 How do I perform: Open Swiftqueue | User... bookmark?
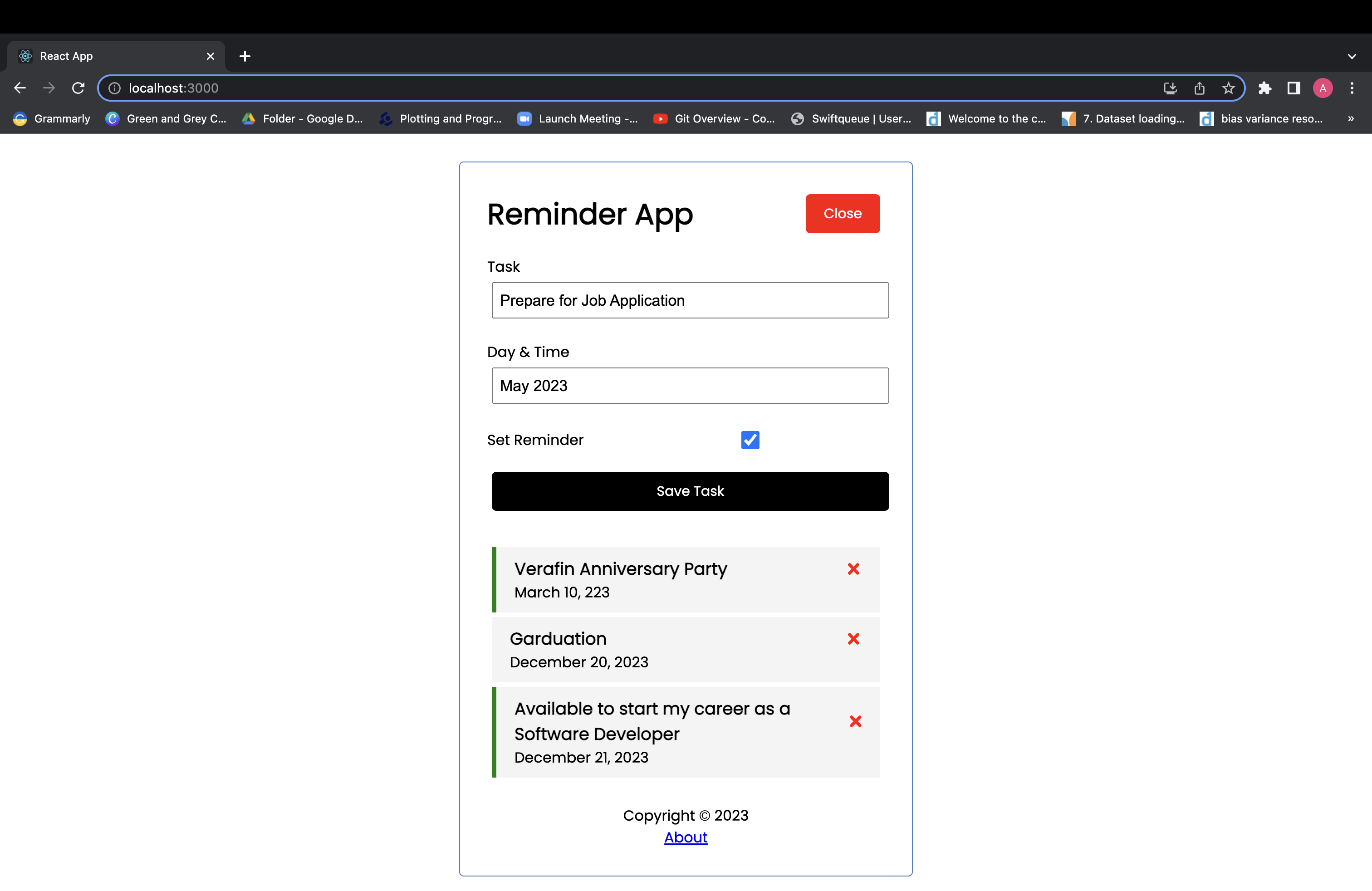point(852,119)
